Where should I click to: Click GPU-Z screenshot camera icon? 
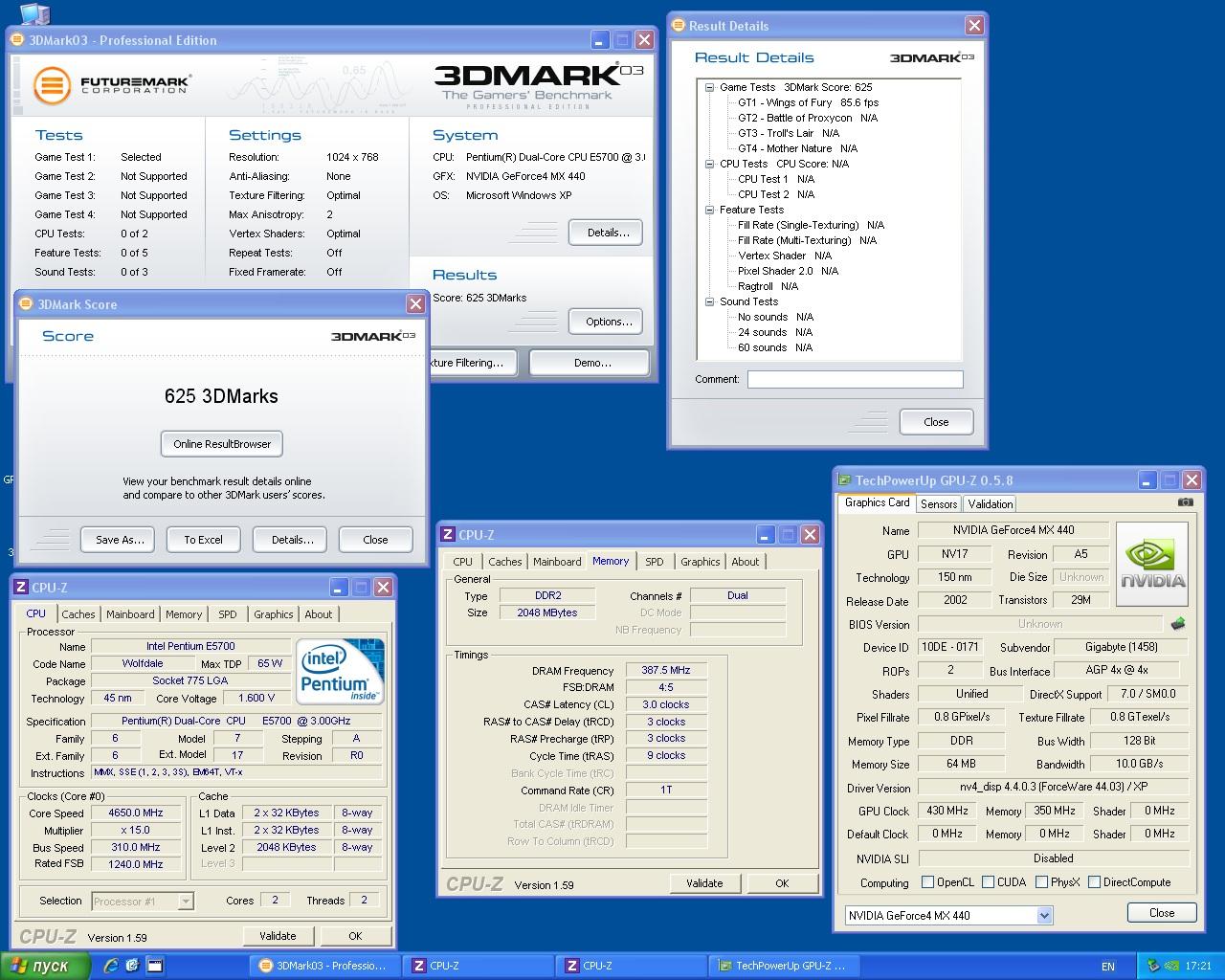(1185, 502)
